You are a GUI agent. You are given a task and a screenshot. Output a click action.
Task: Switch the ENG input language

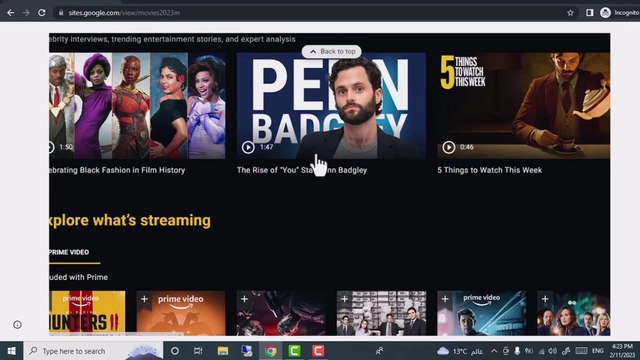point(598,351)
